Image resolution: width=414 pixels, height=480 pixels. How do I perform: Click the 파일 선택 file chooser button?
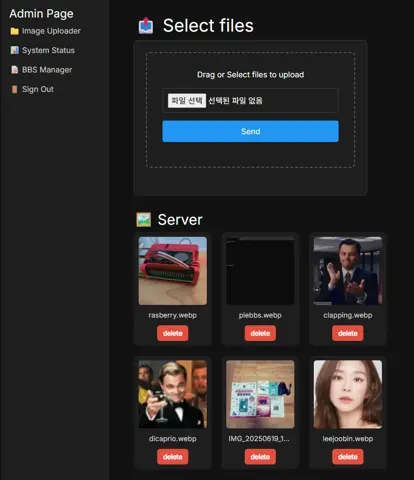187,100
